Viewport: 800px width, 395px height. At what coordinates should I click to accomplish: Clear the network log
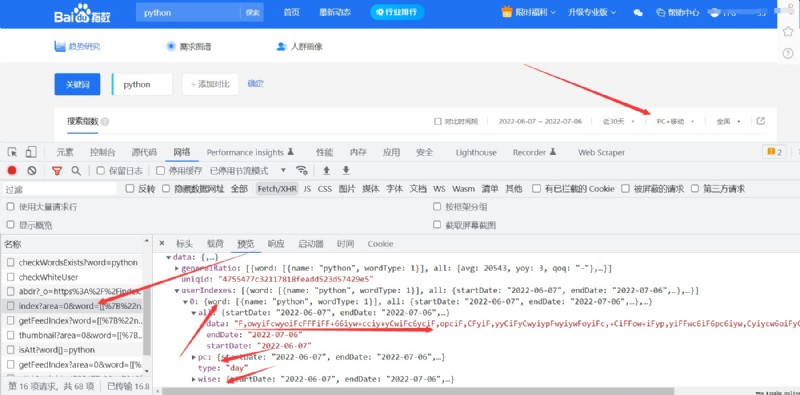pos(32,170)
